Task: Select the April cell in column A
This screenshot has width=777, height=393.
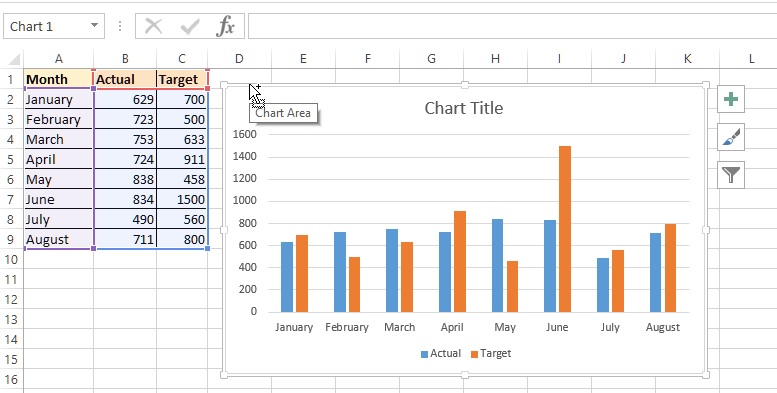Action: point(58,159)
